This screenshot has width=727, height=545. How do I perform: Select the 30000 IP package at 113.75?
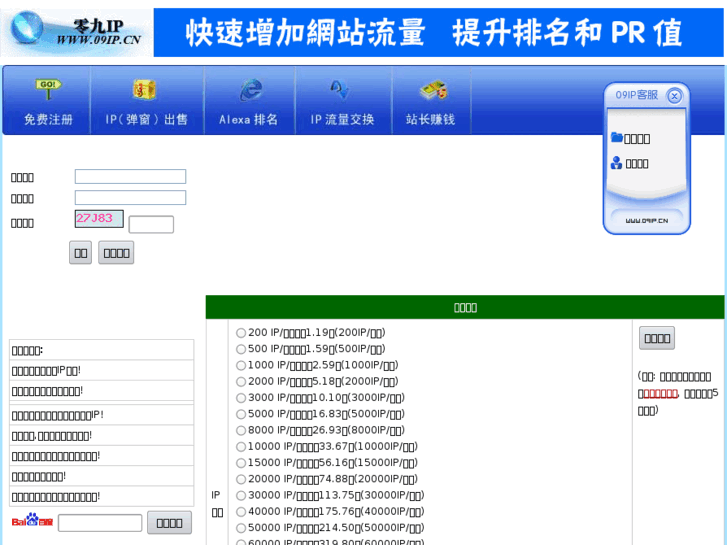241,495
